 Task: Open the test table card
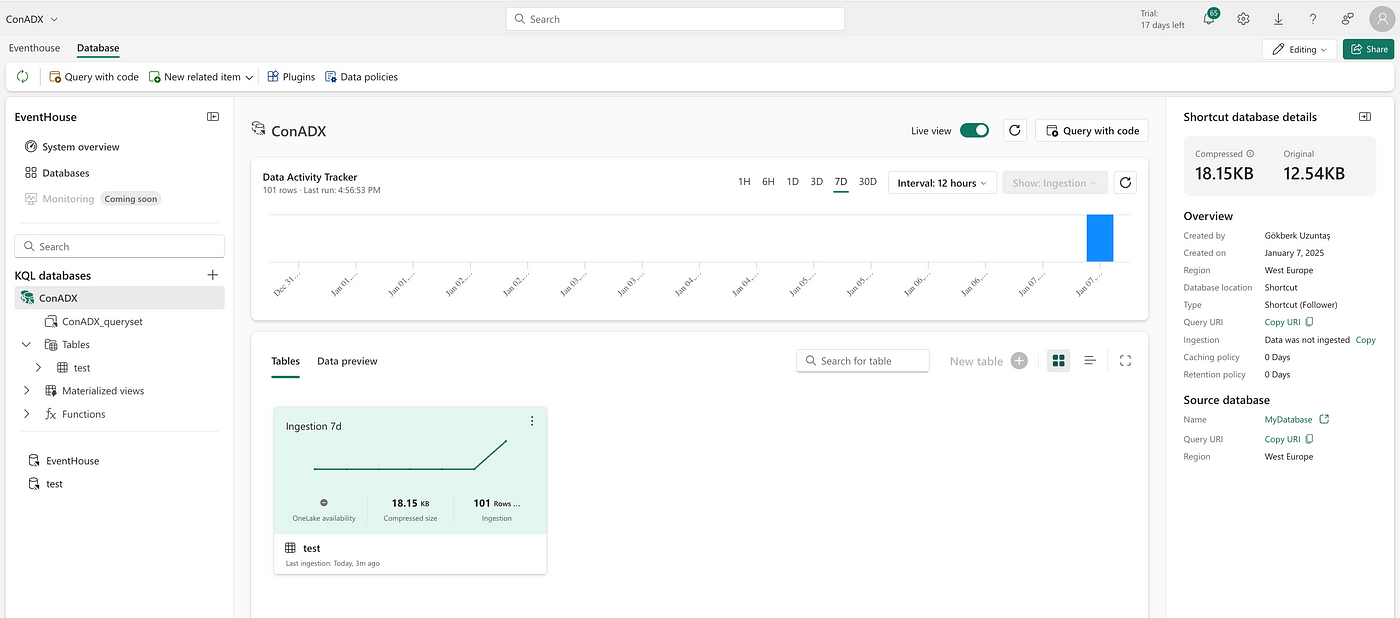click(410, 490)
